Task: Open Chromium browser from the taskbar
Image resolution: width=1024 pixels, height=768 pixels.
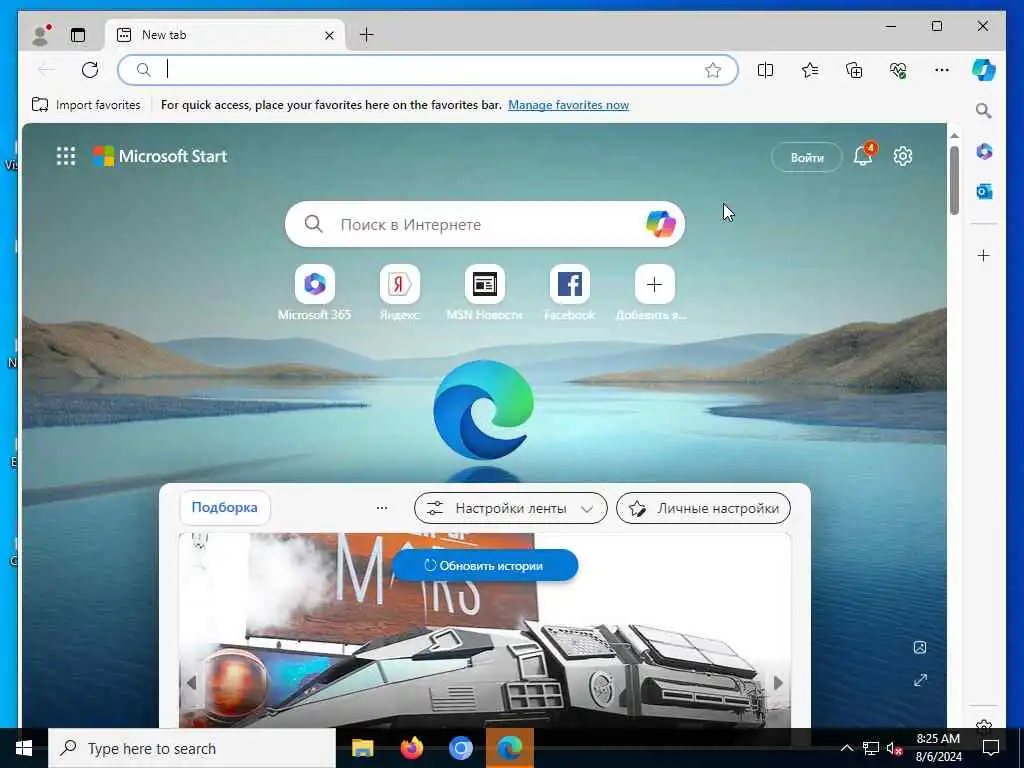Action: click(x=460, y=748)
